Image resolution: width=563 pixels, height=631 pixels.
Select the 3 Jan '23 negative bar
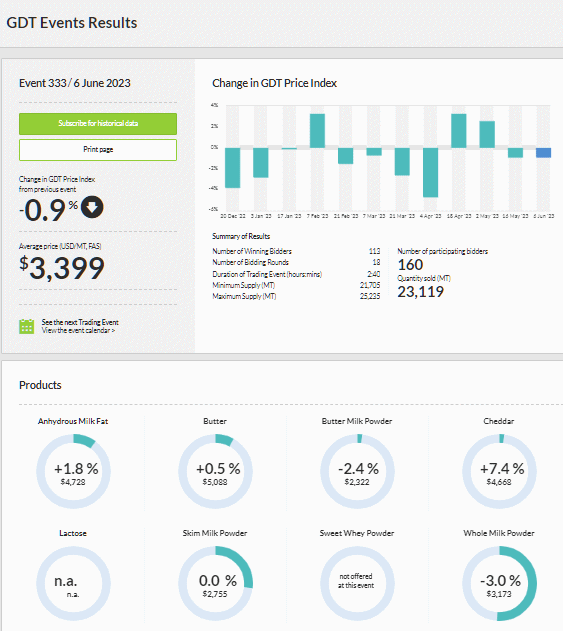pyautogui.click(x=261, y=162)
